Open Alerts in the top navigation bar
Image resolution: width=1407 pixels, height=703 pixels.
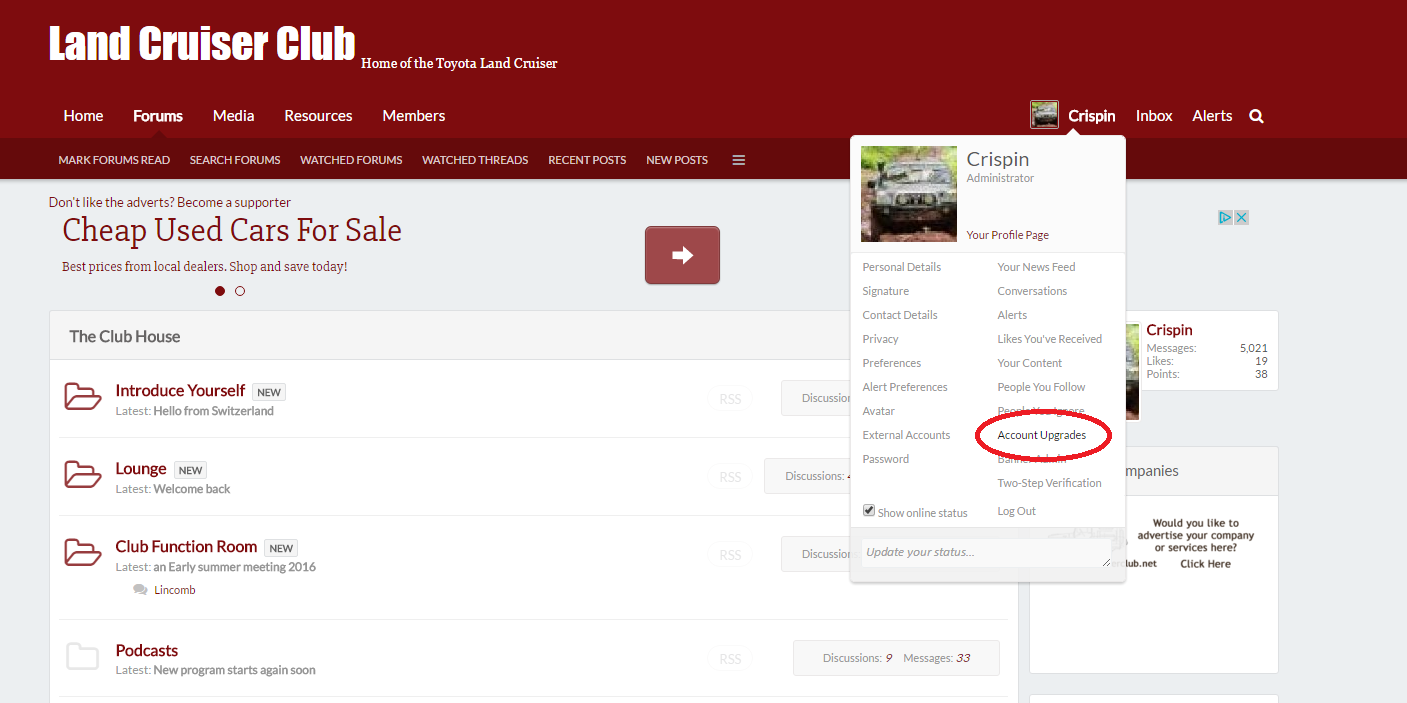[1212, 116]
